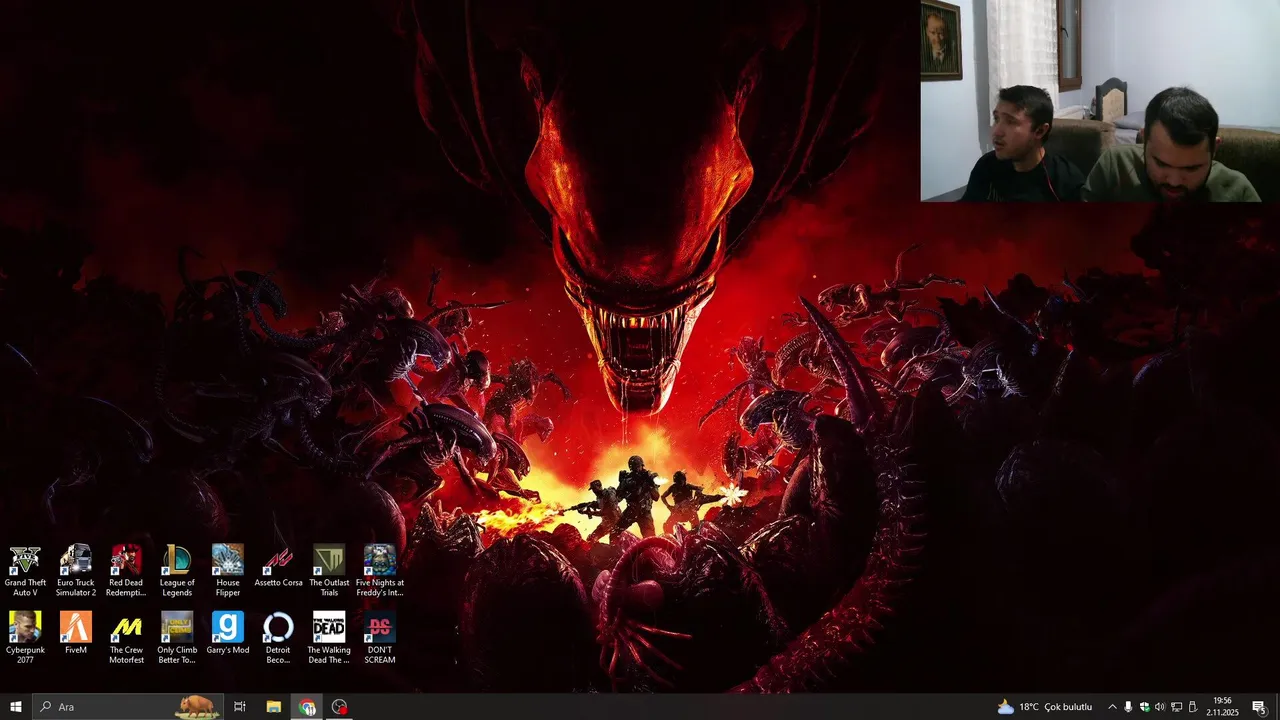Open the 19:56 clock and calendar flyout
This screenshot has width=1280, height=720.
point(1222,707)
